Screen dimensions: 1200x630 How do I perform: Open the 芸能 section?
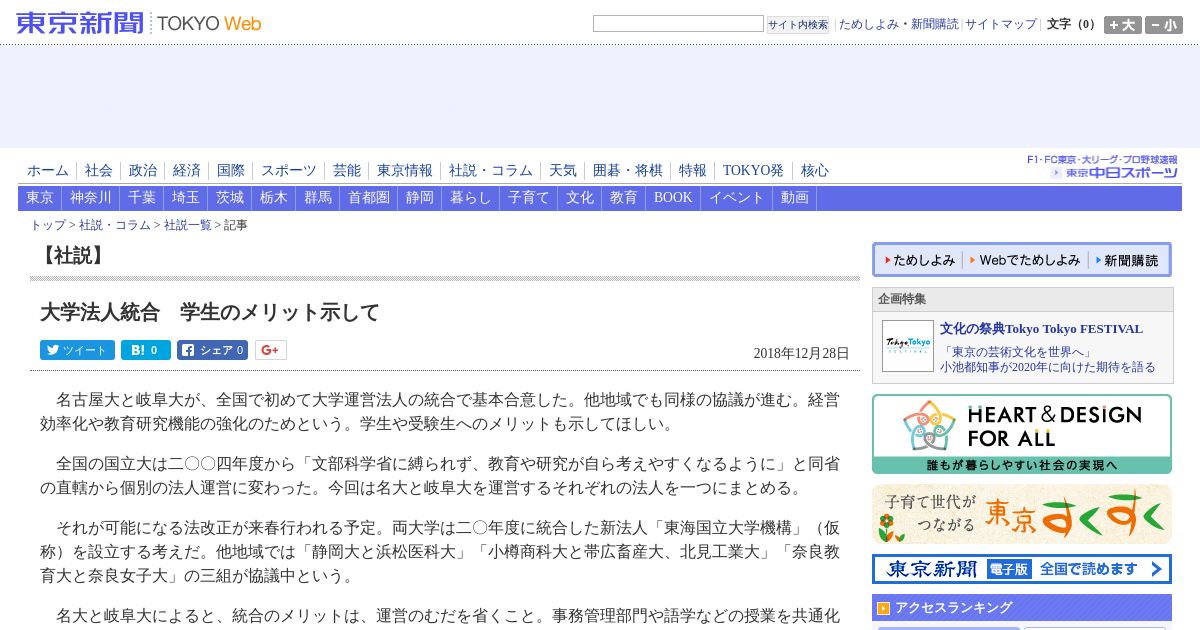coord(347,170)
